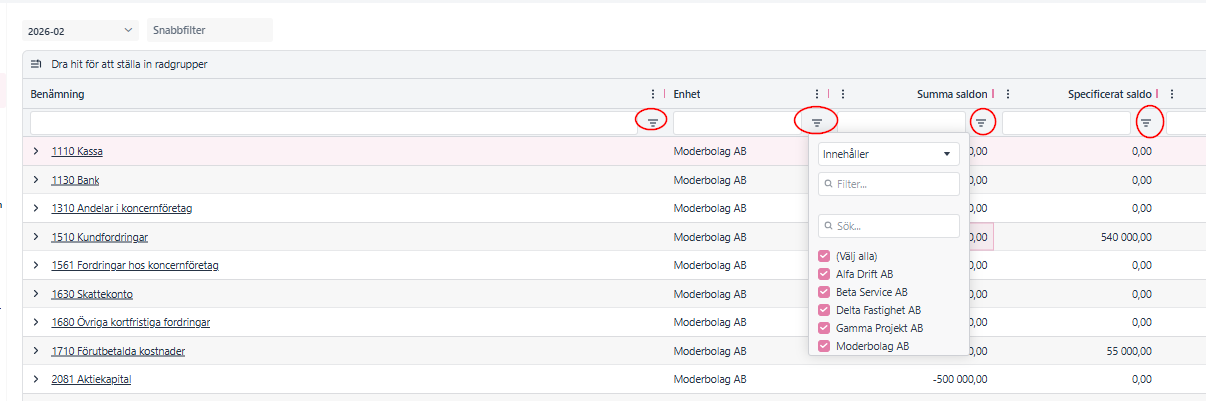Open the 2026-02 period dropdown
Image resolution: width=1206 pixels, height=401 pixels.
[x=80, y=31]
